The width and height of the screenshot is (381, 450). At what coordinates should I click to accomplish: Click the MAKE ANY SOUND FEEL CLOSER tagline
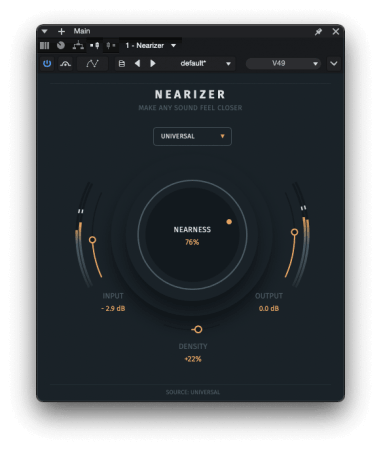[190, 108]
